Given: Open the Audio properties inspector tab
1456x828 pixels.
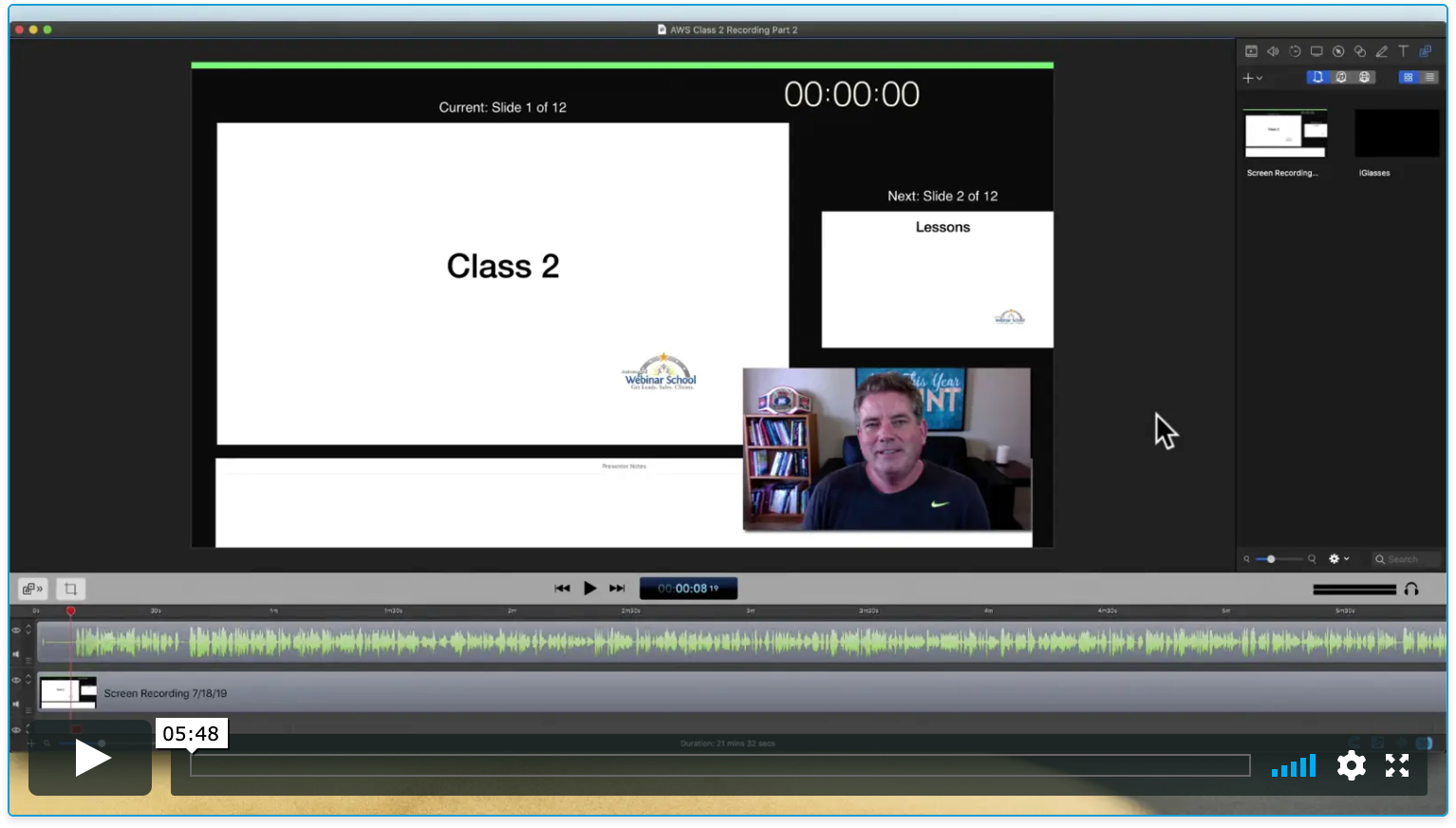Looking at the screenshot, I should 1273,51.
